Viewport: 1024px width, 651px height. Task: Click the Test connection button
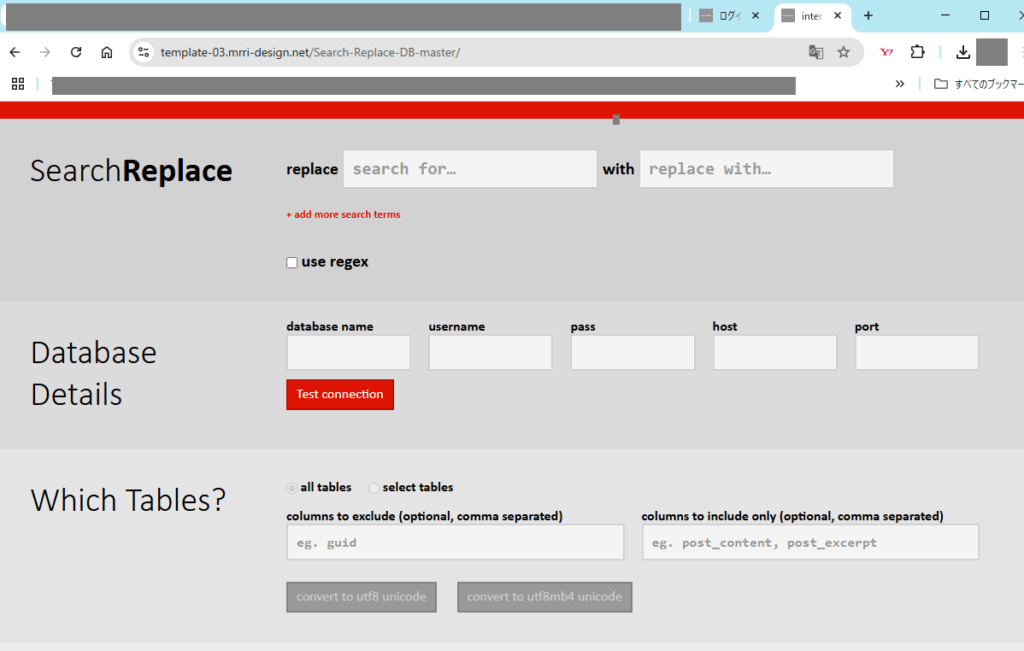tap(340, 394)
